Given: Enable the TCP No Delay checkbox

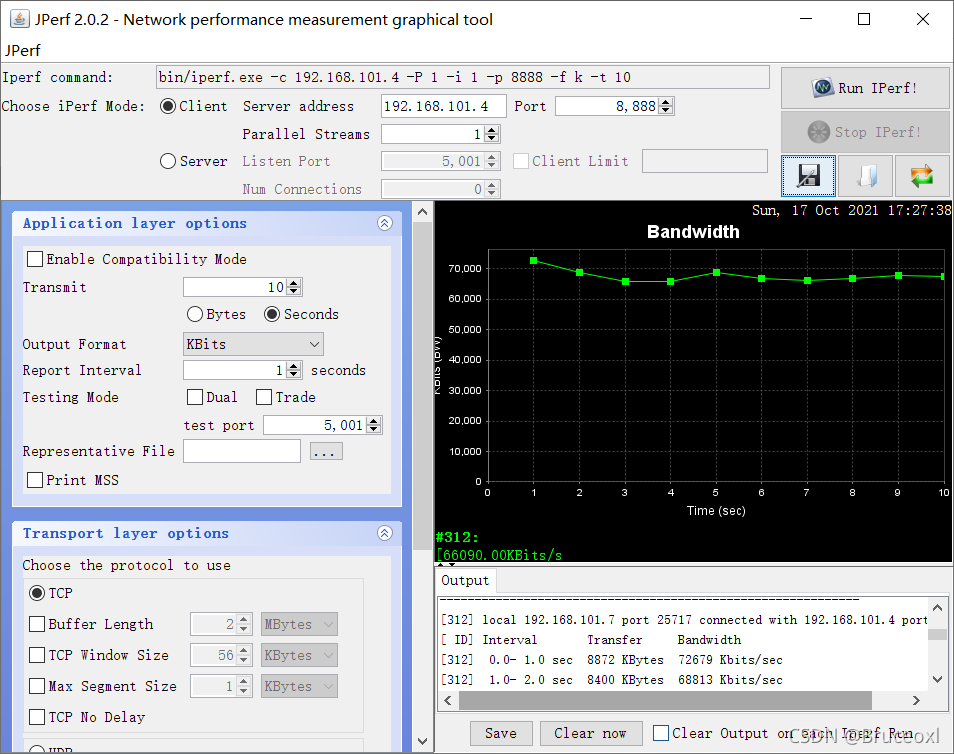Looking at the screenshot, I should (x=37, y=717).
